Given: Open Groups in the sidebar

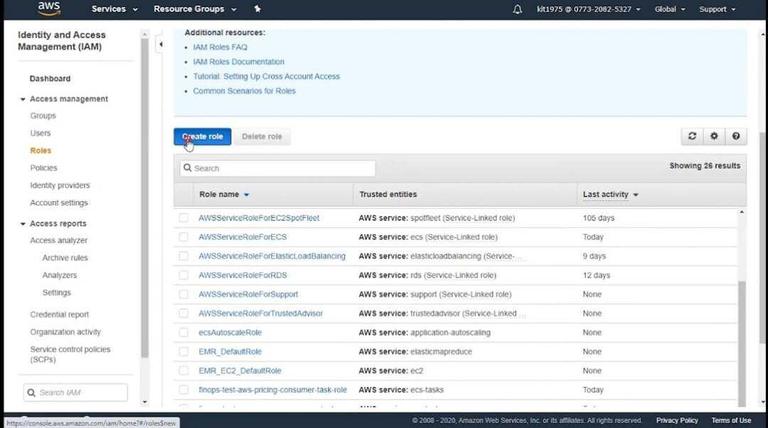Looking at the screenshot, I should click(x=43, y=116).
